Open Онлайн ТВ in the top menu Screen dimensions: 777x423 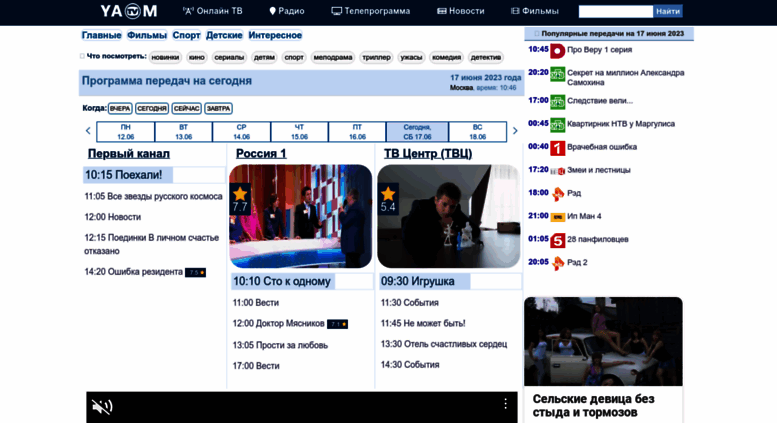pos(213,11)
